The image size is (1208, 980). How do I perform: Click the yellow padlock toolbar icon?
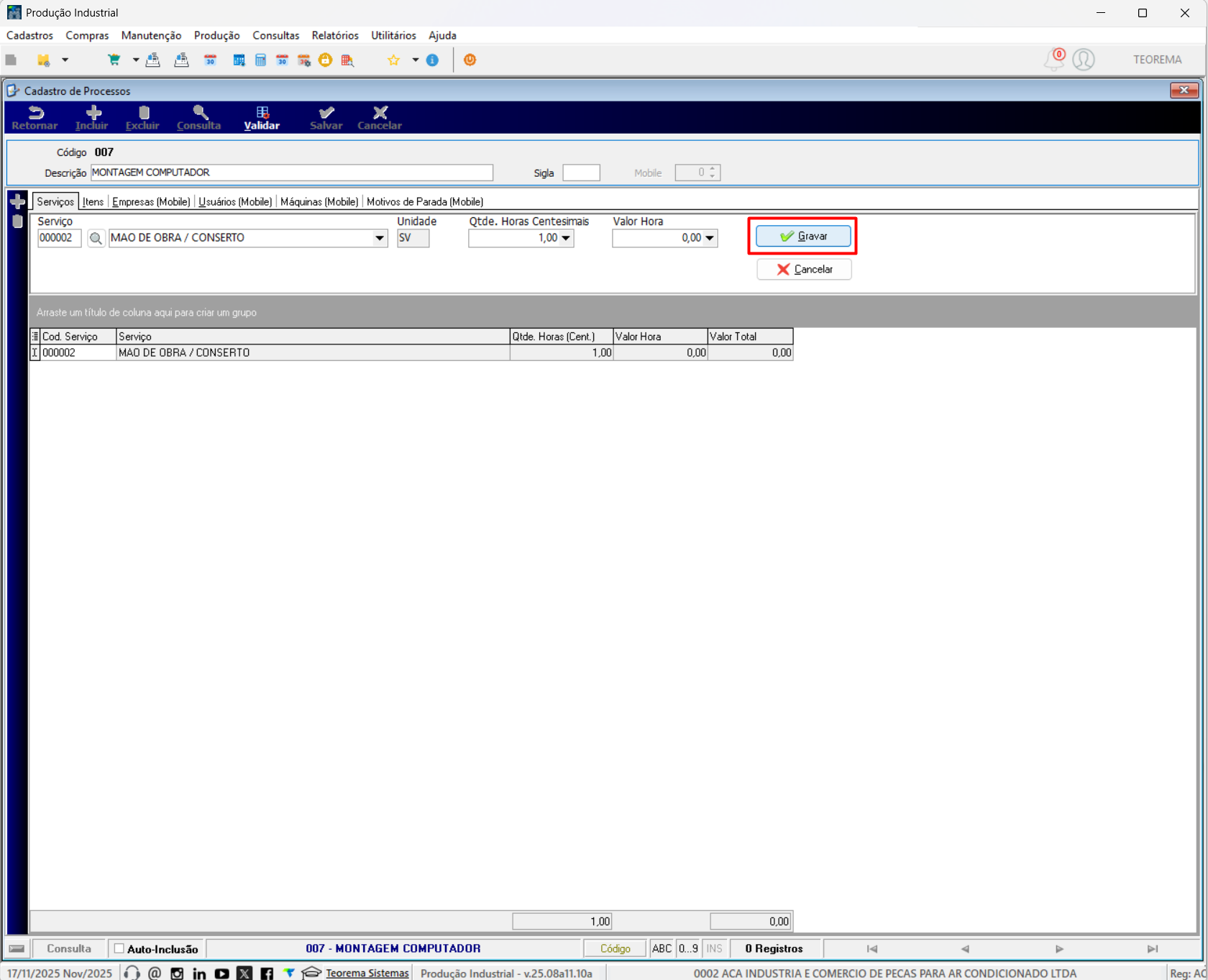point(326,60)
